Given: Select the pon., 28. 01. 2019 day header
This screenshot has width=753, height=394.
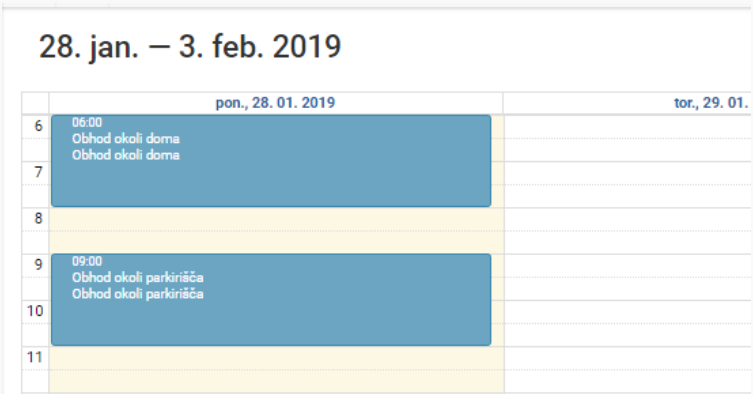Looking at the screenshot, I should (275, 103).
